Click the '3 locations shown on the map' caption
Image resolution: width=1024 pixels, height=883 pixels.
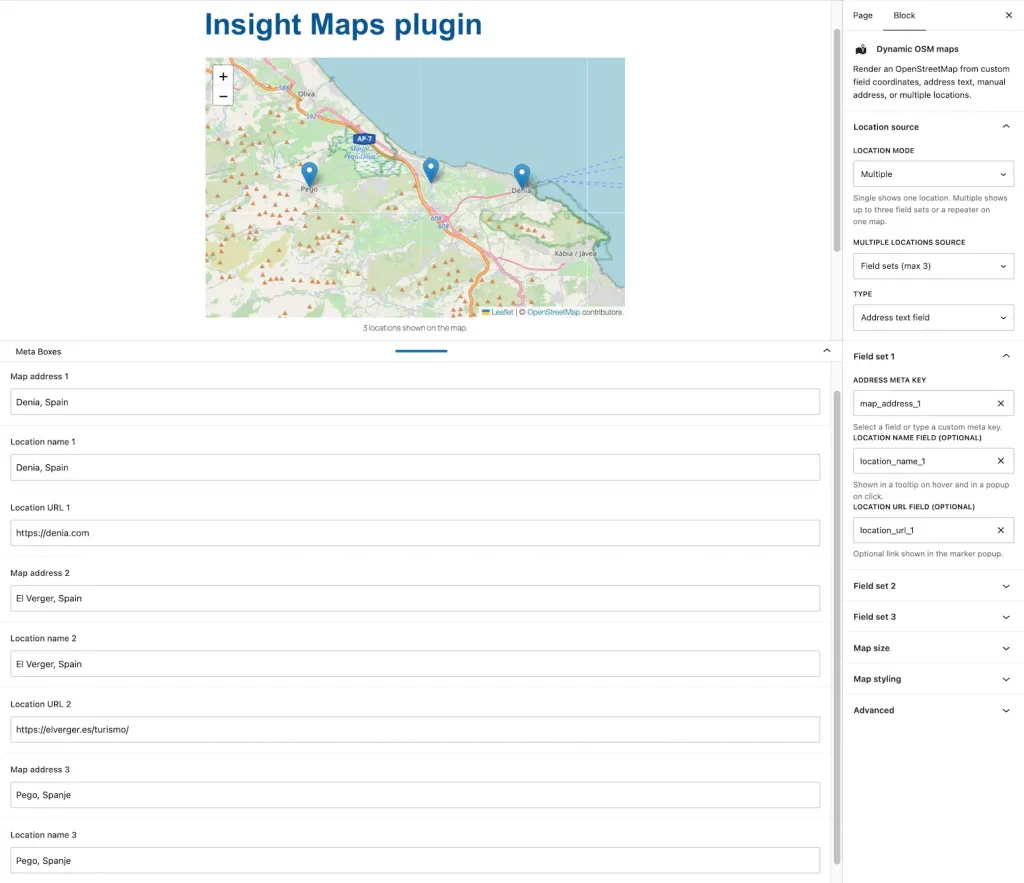[415, 328]
